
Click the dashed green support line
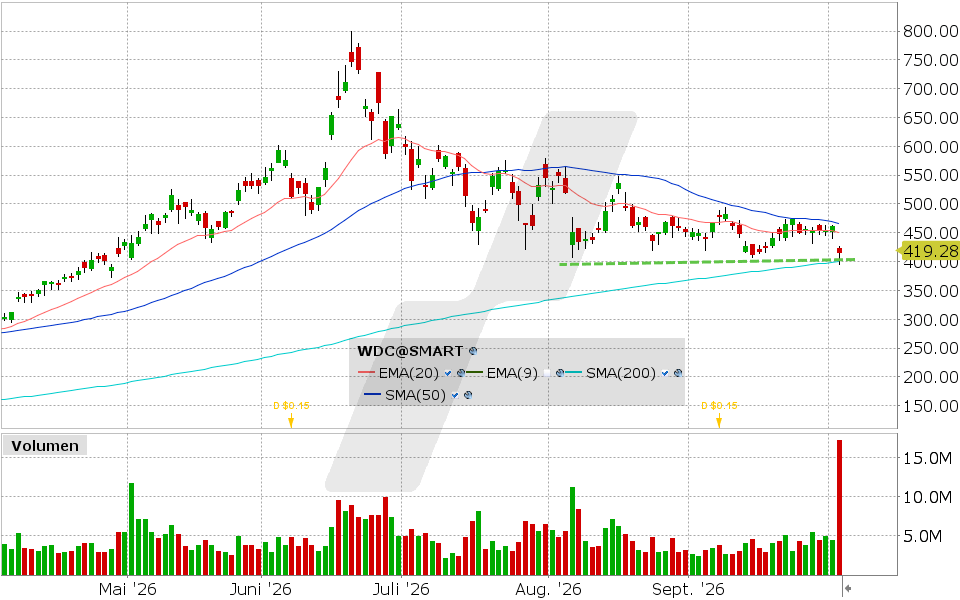coord(707,262)
